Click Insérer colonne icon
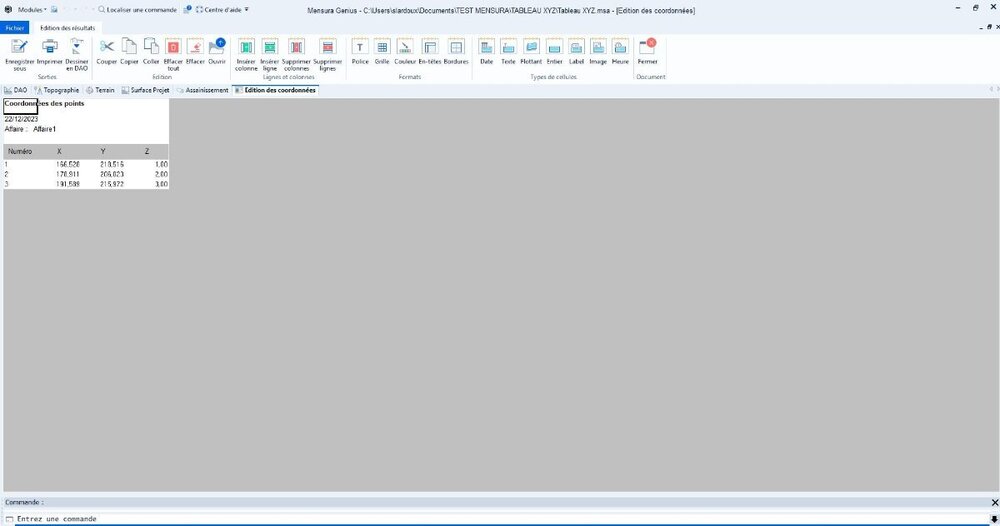The height and width of the screenshot is (526, 1000). [x=246, y=47]
